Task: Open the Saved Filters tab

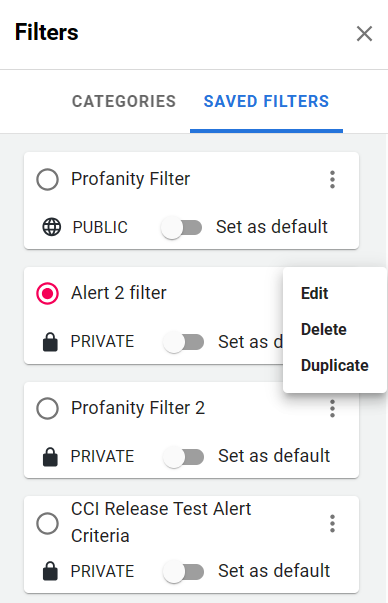Action: click(266, 102)
